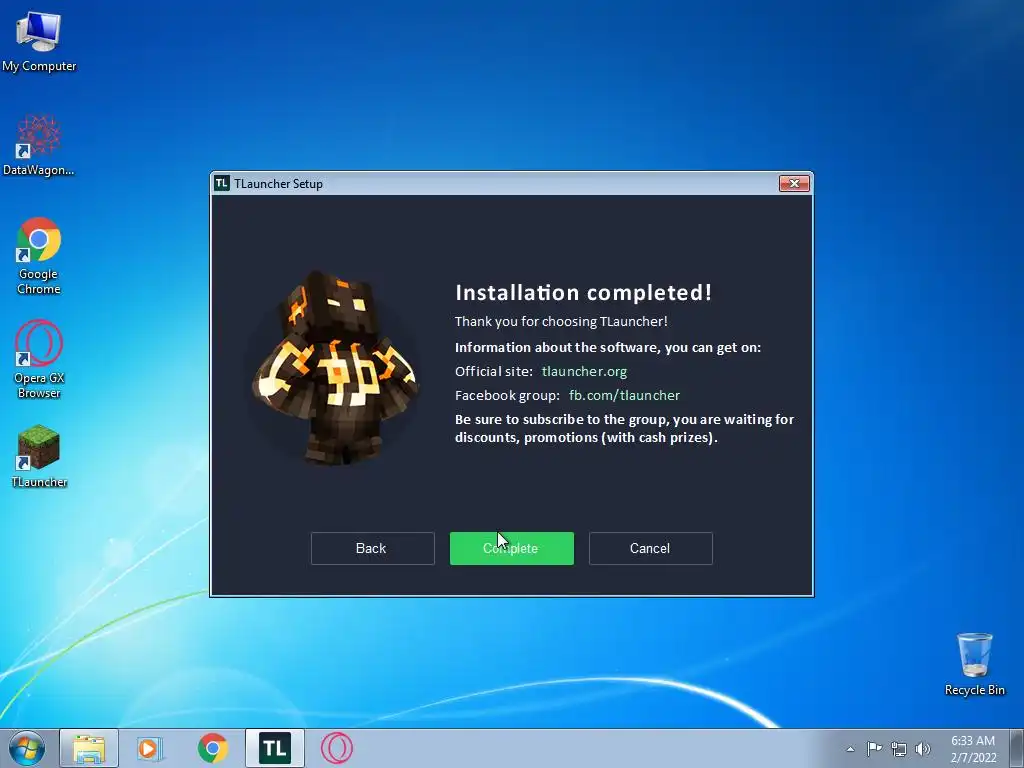
Task: Open the tlauncher.org official site link
Action: click(x=584, y=372)
